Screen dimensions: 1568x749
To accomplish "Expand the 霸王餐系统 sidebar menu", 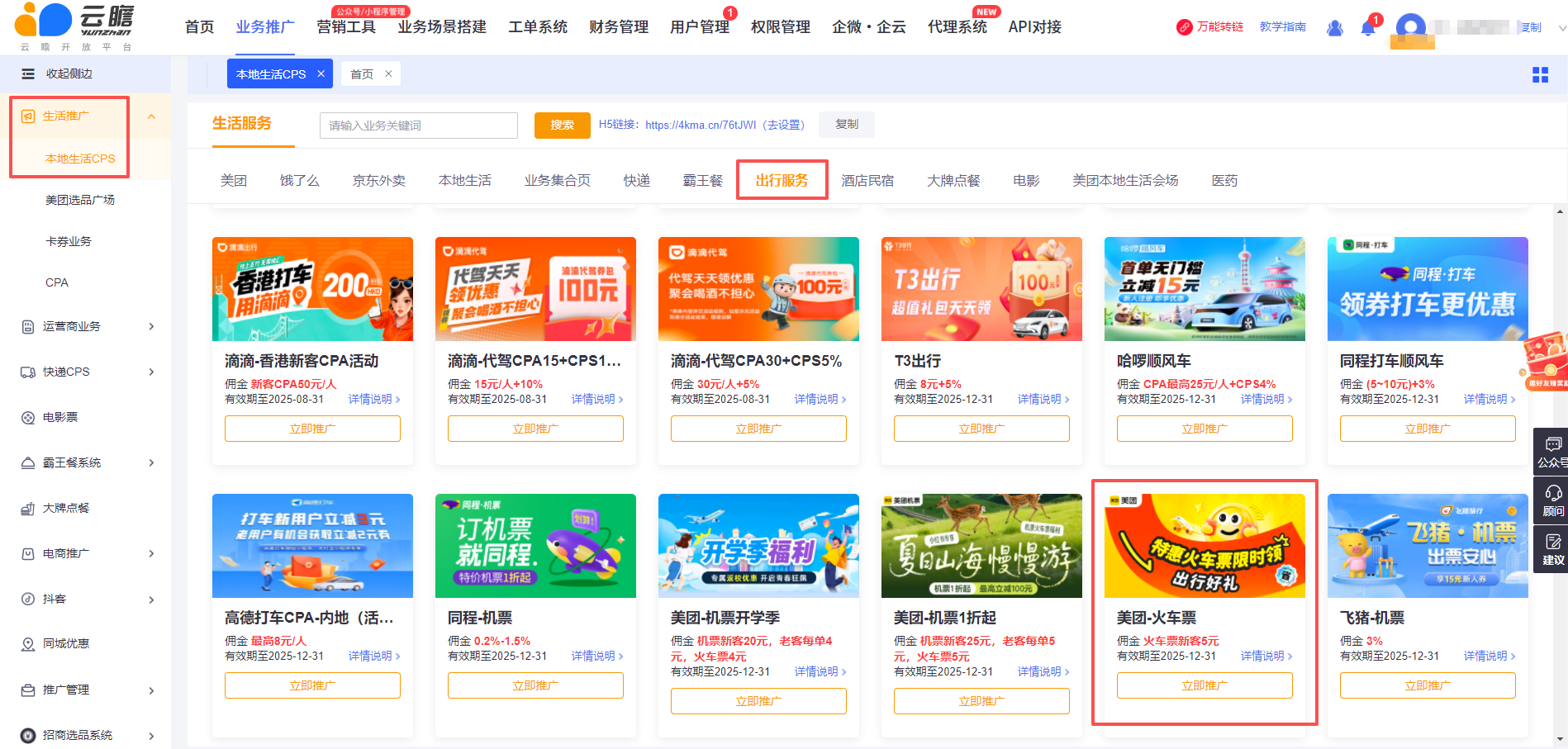I will pos(151,462).
